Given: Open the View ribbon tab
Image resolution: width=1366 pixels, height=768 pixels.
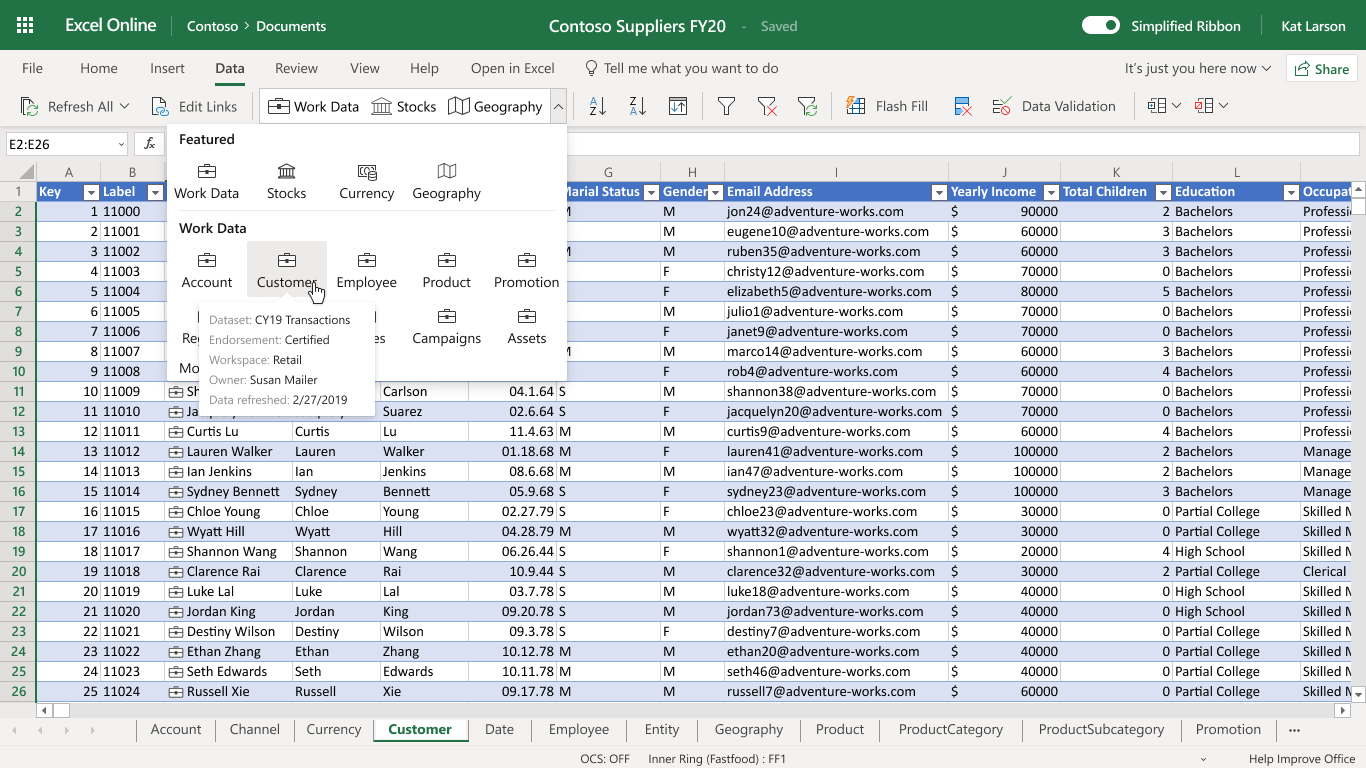Looking at the screenshot, I should click(x=365, y=68).
